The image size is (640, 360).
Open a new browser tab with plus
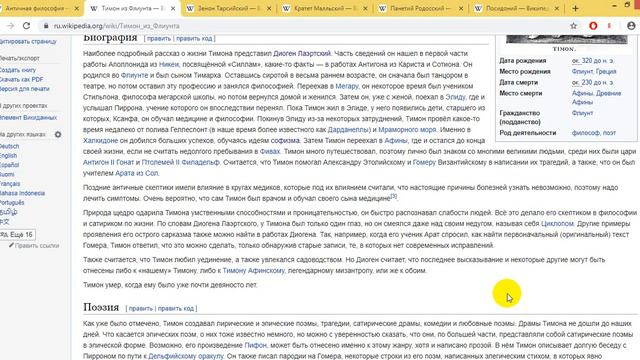pyautogui.click(x=575, y=8)
